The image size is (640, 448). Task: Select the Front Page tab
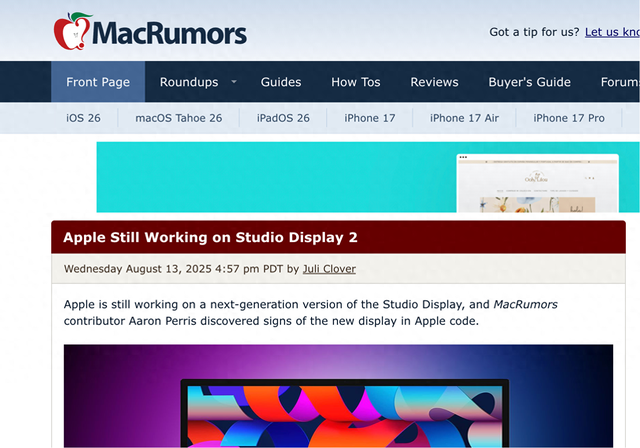click(98, 82)
